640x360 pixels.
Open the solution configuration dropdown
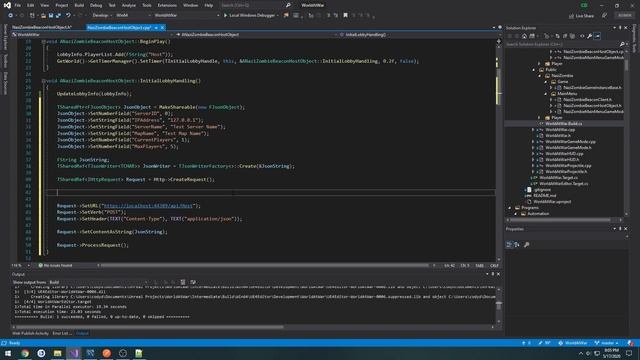point(101,16)
